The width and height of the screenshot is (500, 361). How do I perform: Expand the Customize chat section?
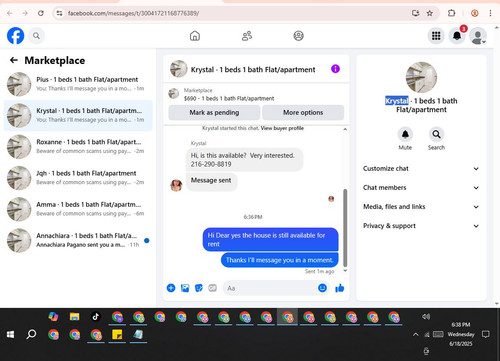point(421,169)
